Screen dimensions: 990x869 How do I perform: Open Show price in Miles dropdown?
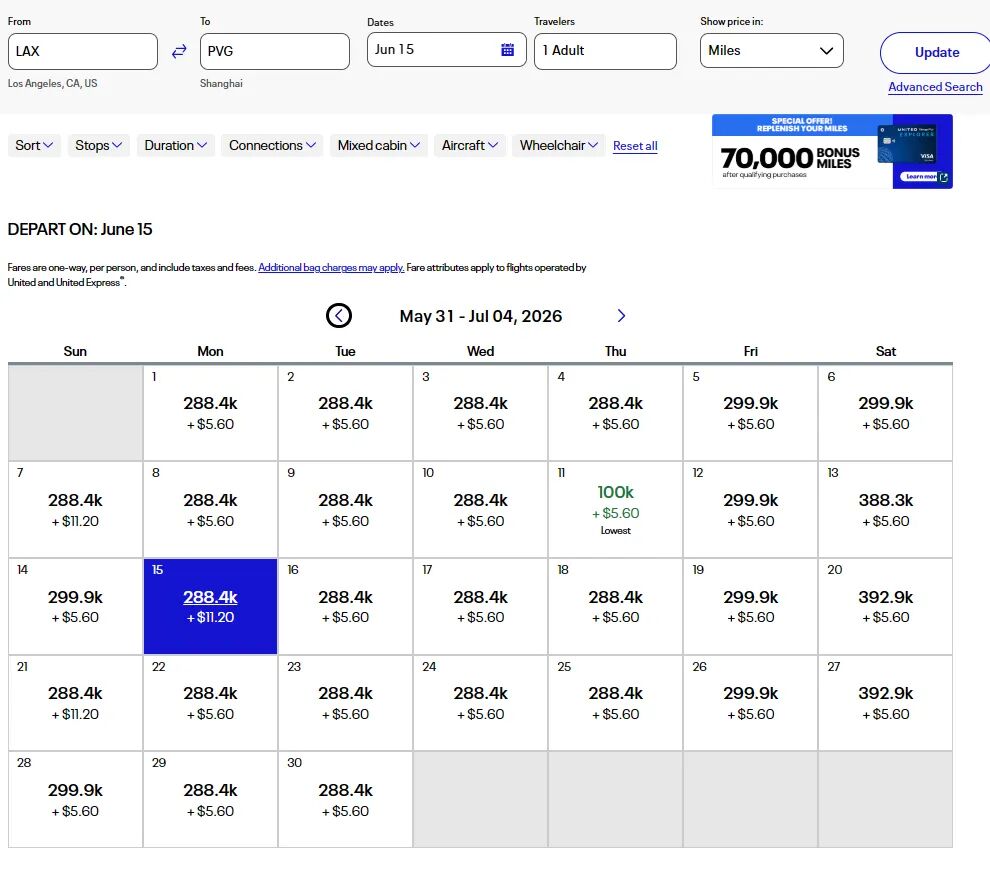click(x=771, y=51)
